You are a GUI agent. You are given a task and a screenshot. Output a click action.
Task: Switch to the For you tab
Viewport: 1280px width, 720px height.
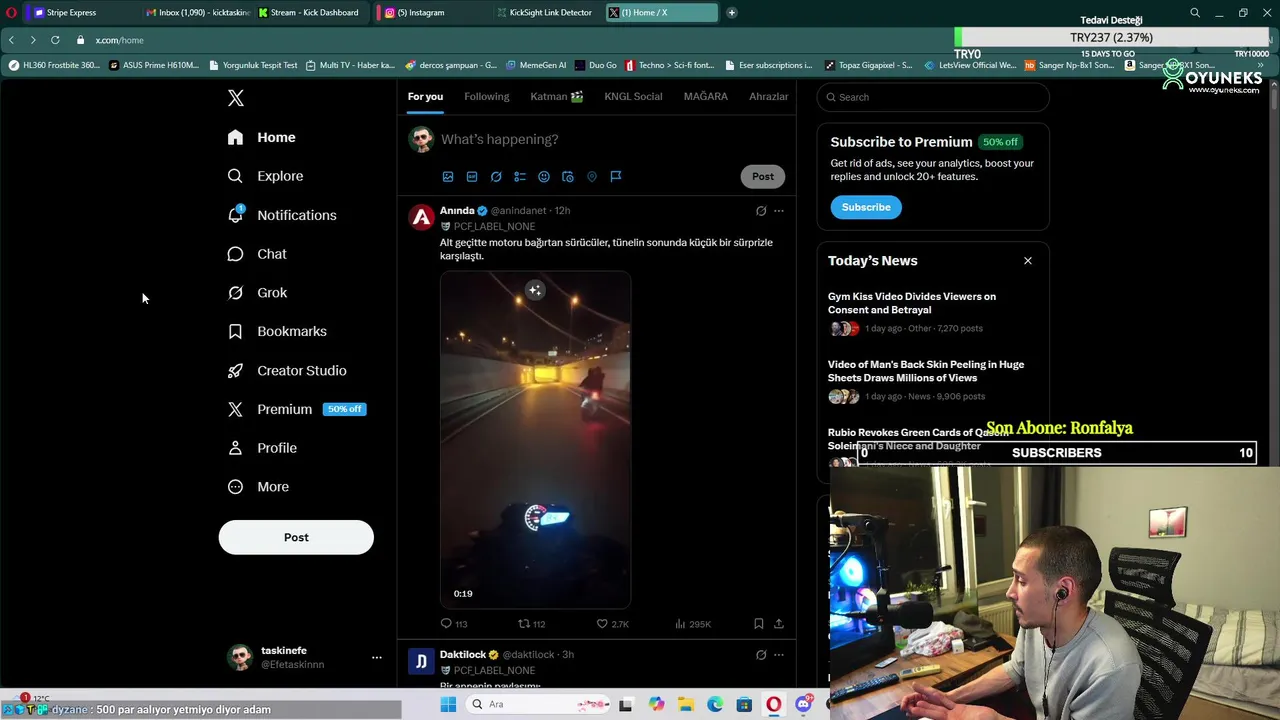pyautogui.click(x=425, y=96)
